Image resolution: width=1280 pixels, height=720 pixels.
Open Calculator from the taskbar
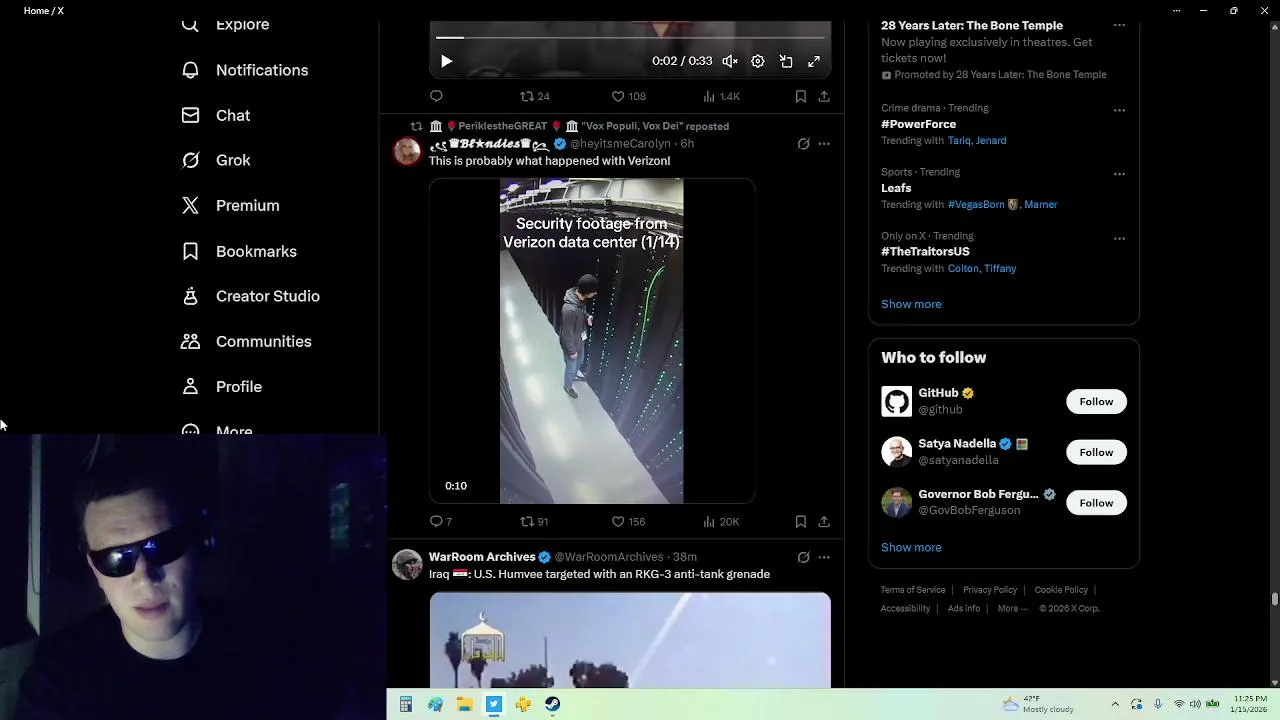pyautogui.click(x=405, y=705)
